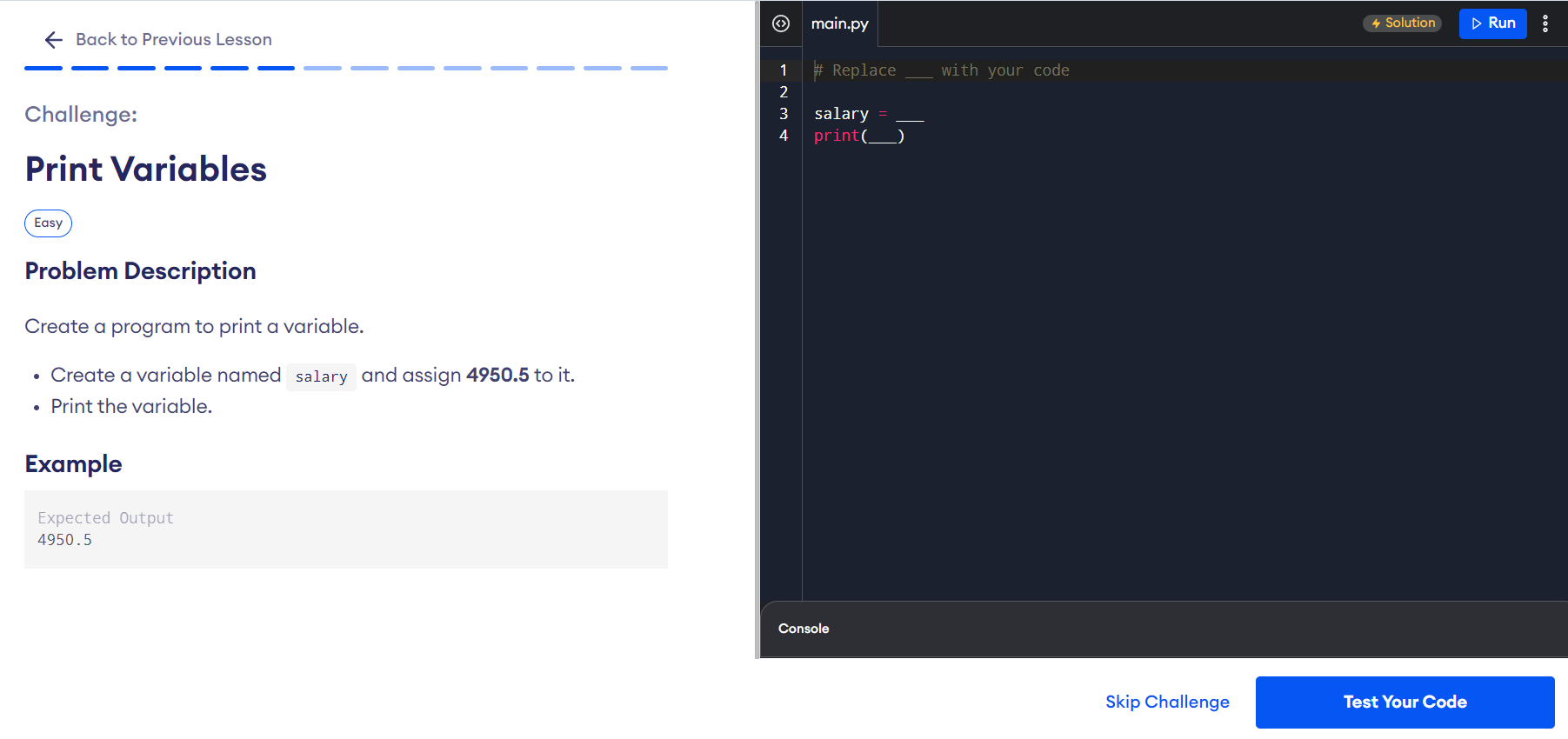The image size is (1568, 739).
Task: Click the inline 'salary' code tag
Action: pos(321,376)
